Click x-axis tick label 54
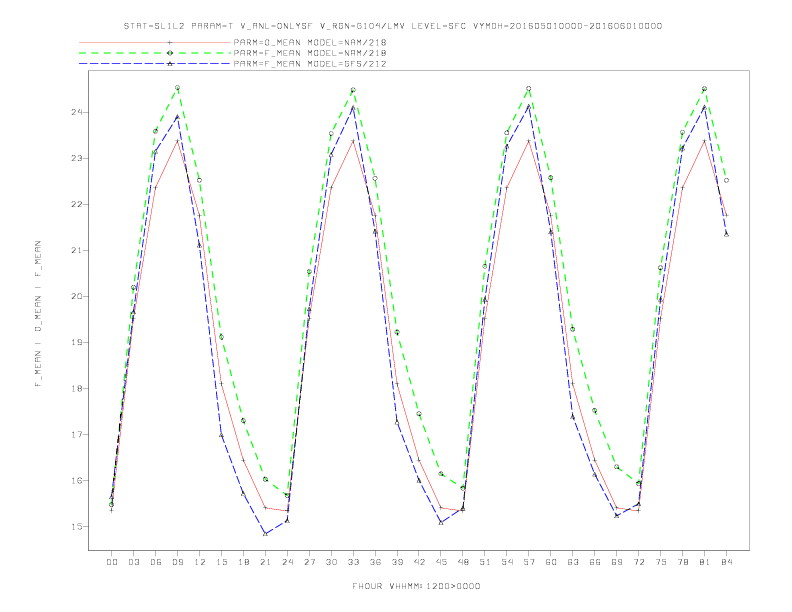The width and height of the screenshot is (792, 612). (507, 562)
